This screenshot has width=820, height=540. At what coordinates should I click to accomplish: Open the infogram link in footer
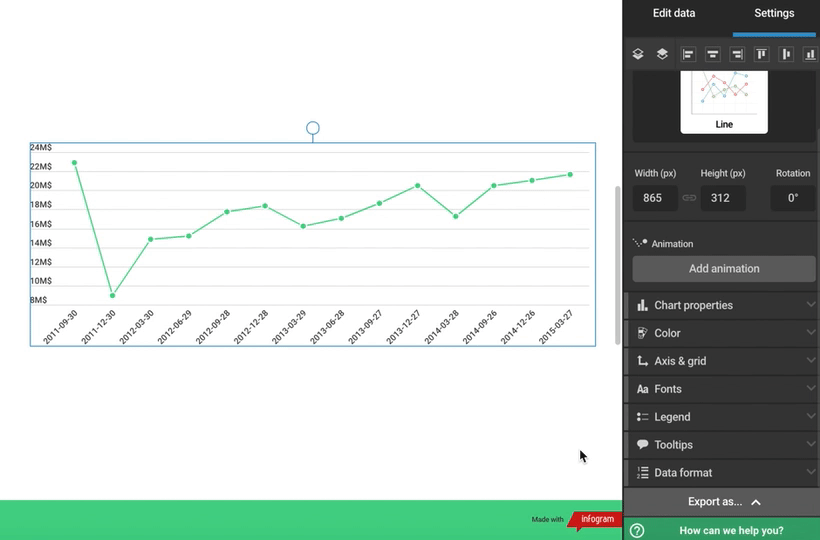click(x=596, y=519)
